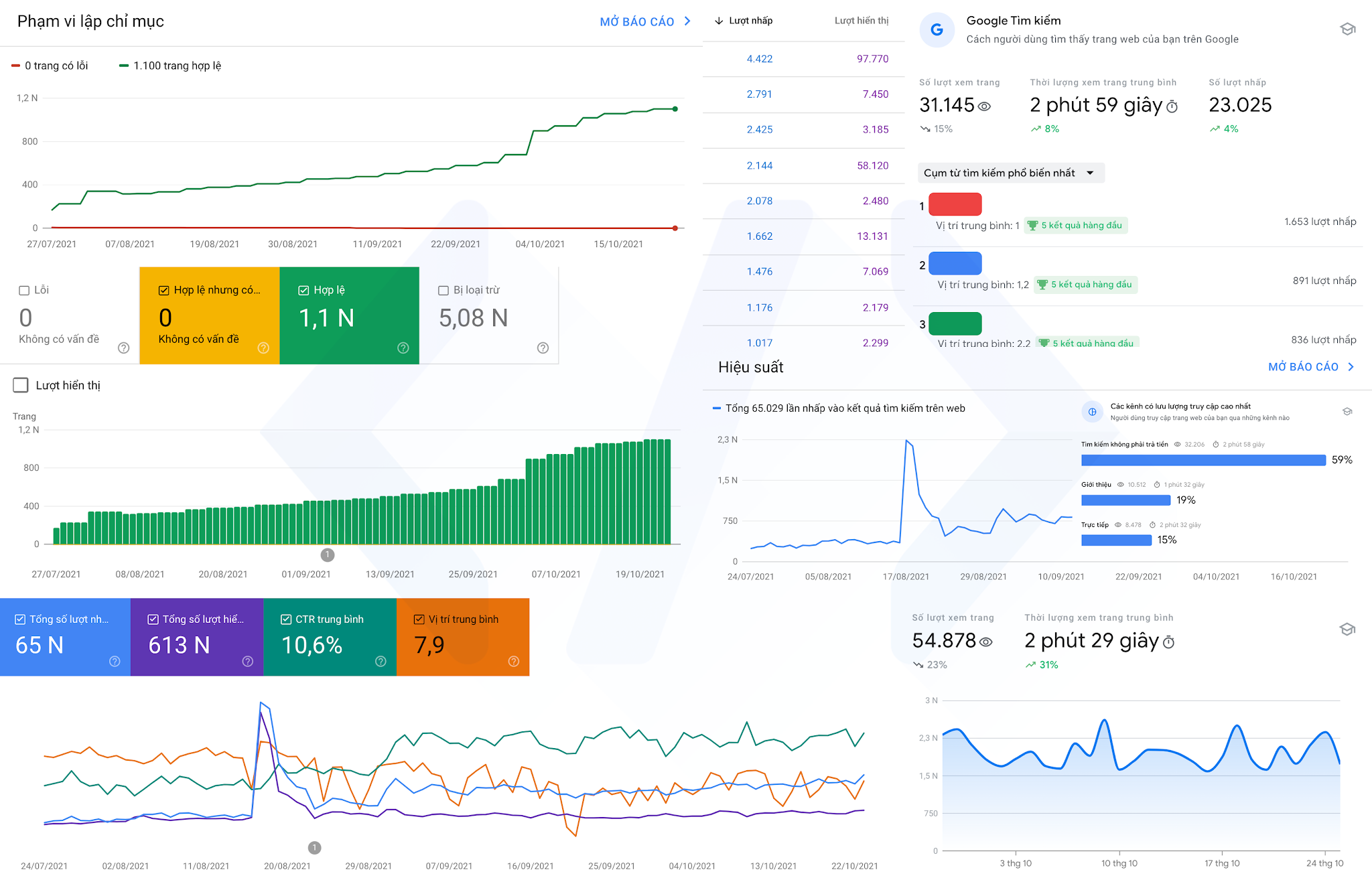Viewport: 1372px width, 888px height.
Task: Click the 1.653 lượt nhấp value
Action: point(1320,222)
